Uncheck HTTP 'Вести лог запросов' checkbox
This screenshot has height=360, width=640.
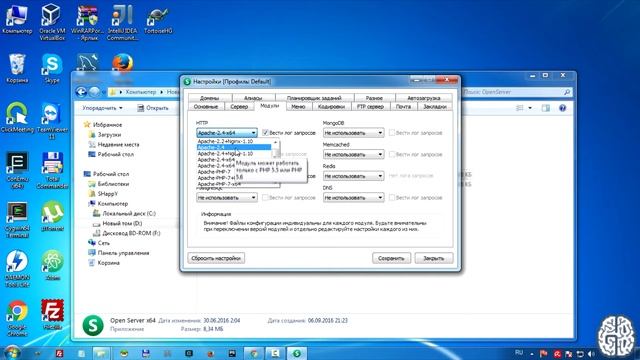point(265,133)
